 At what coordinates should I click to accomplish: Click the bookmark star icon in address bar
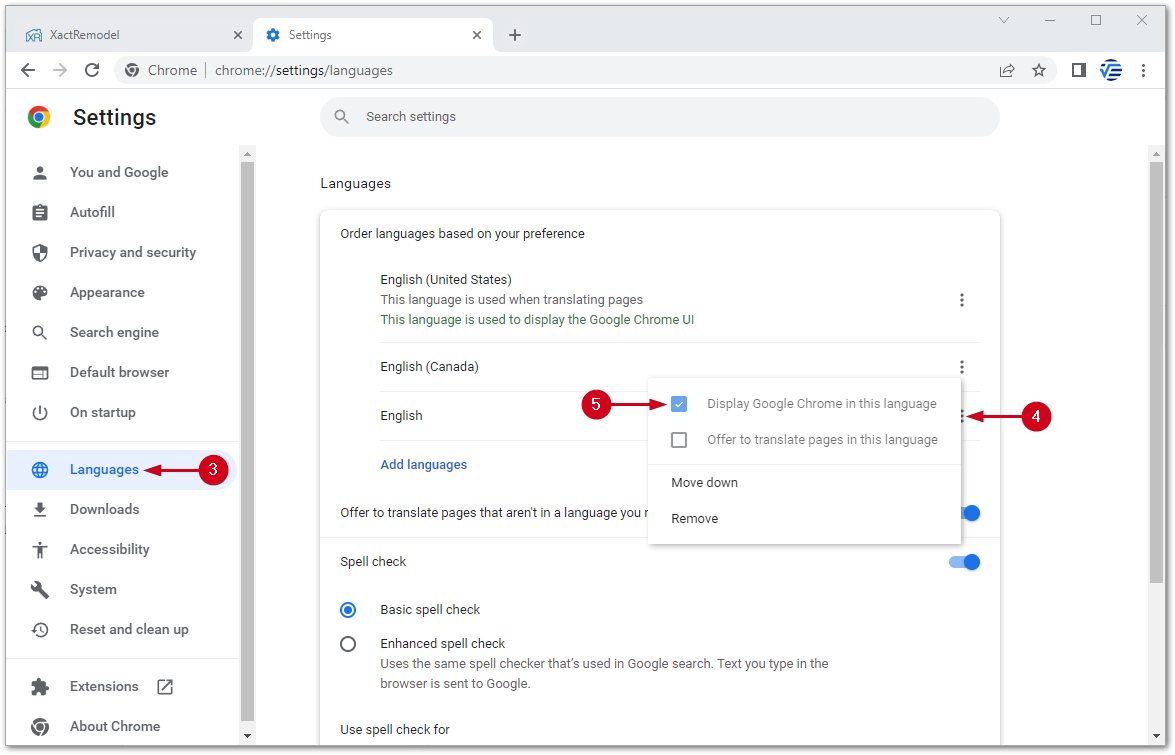tap(1039, 70)
